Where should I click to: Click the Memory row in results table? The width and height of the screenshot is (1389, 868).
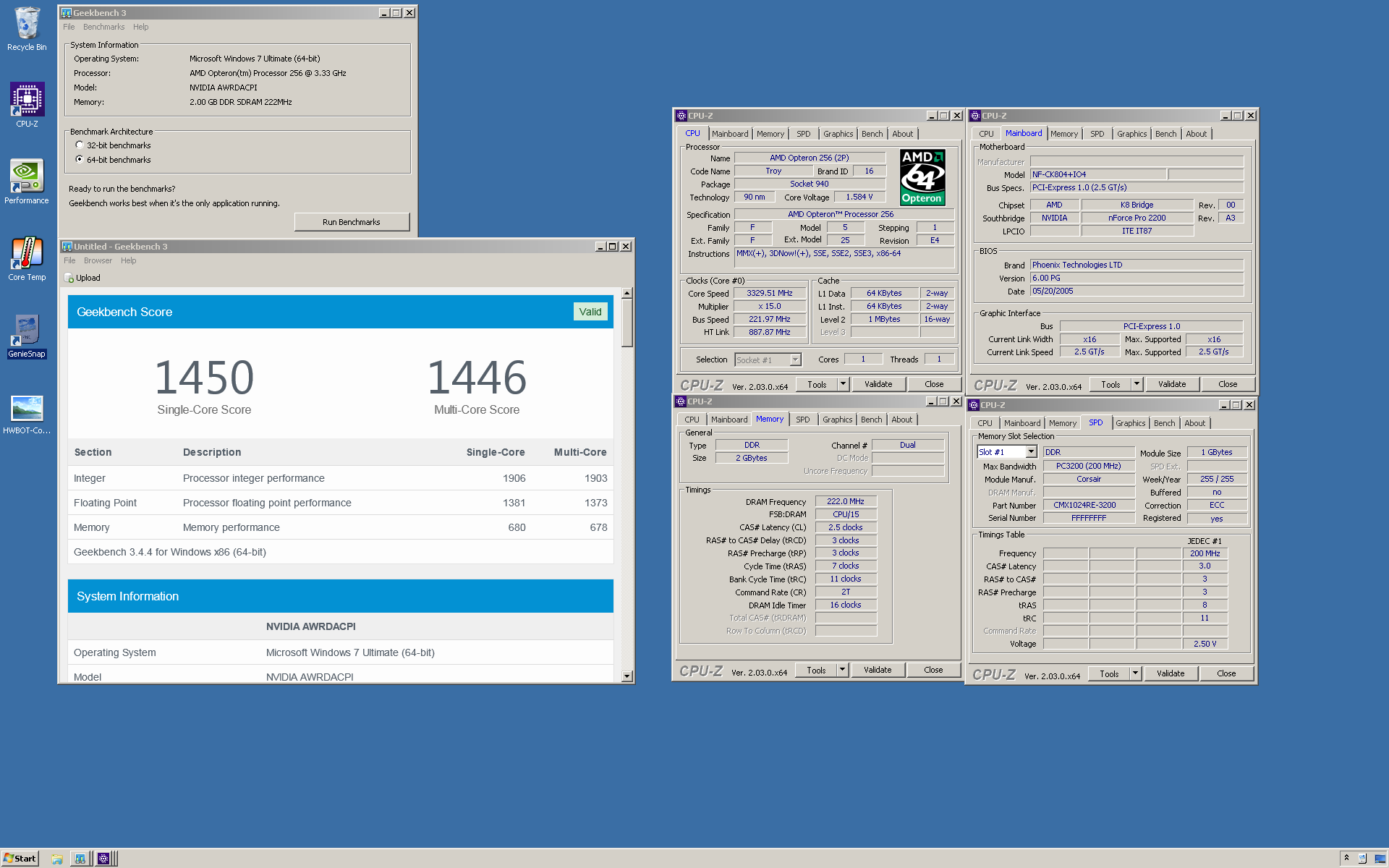pyautogui.click(x=341, y=527)
